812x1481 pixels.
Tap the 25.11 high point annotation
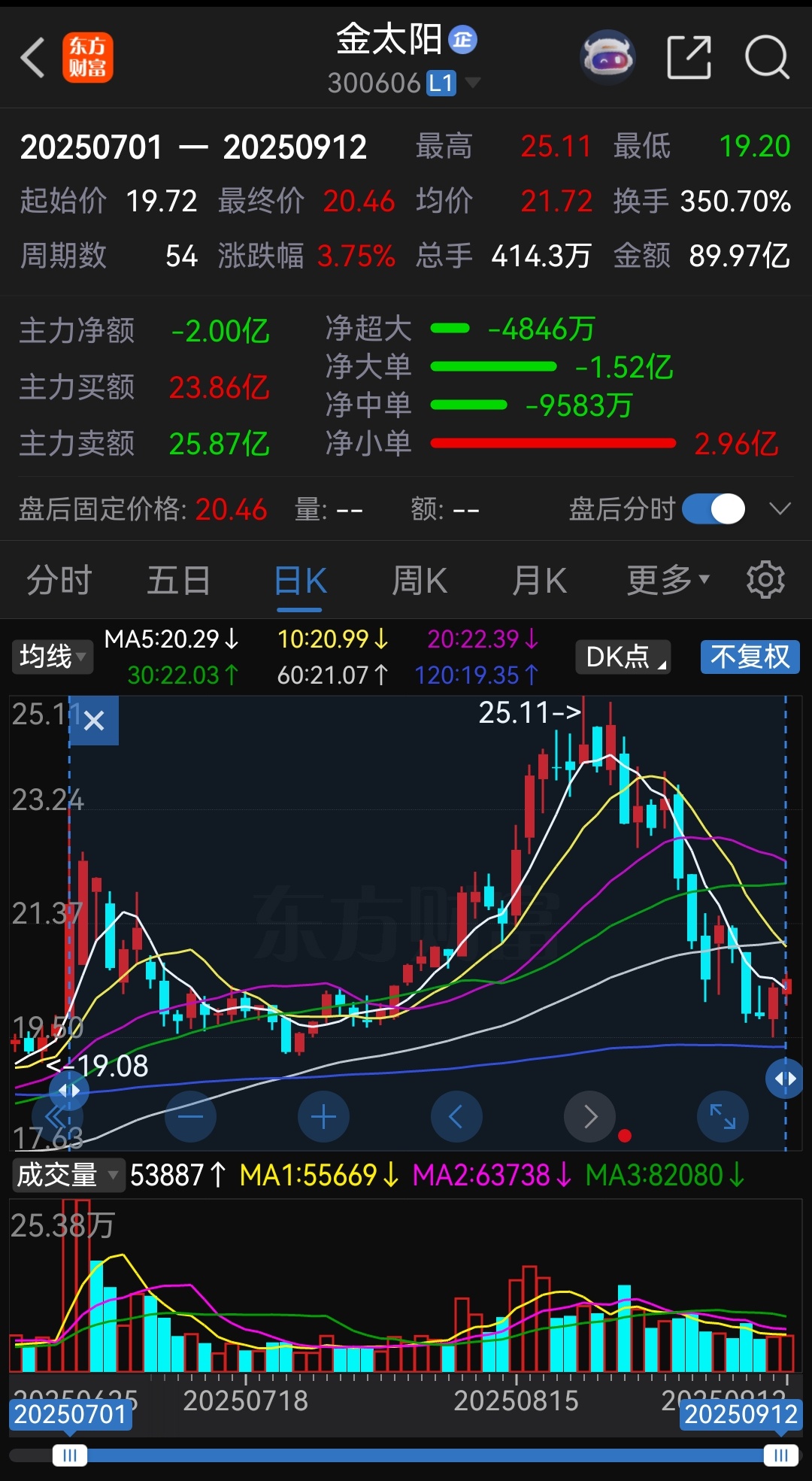tap(530, 712)
